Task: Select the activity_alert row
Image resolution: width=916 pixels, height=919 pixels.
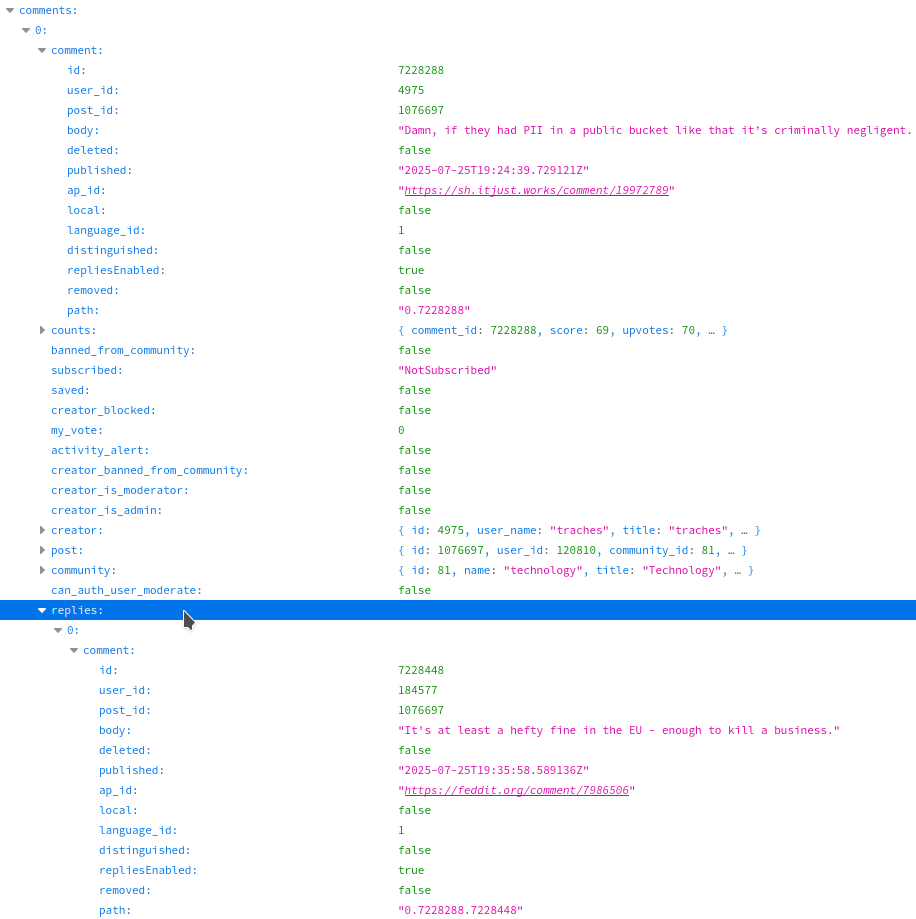Action: point(100,450)
